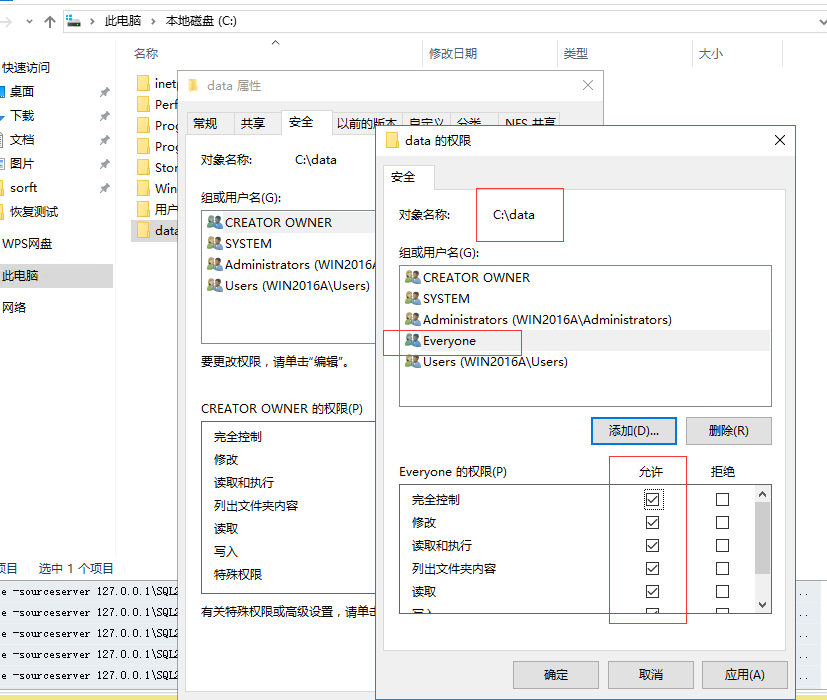
Task: Click the drive icon in address bar
Action: tap(73, 21)
